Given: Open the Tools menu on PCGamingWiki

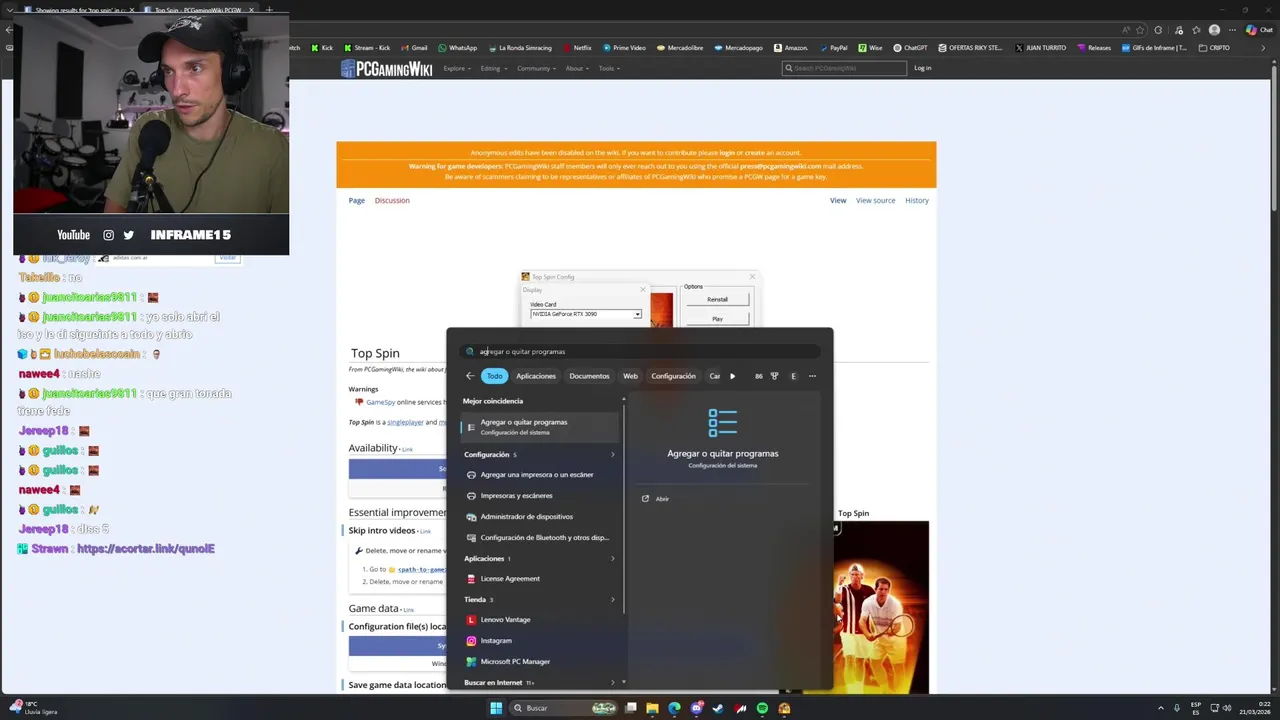Looking at the screenshot, I should (x=609, y=68).
